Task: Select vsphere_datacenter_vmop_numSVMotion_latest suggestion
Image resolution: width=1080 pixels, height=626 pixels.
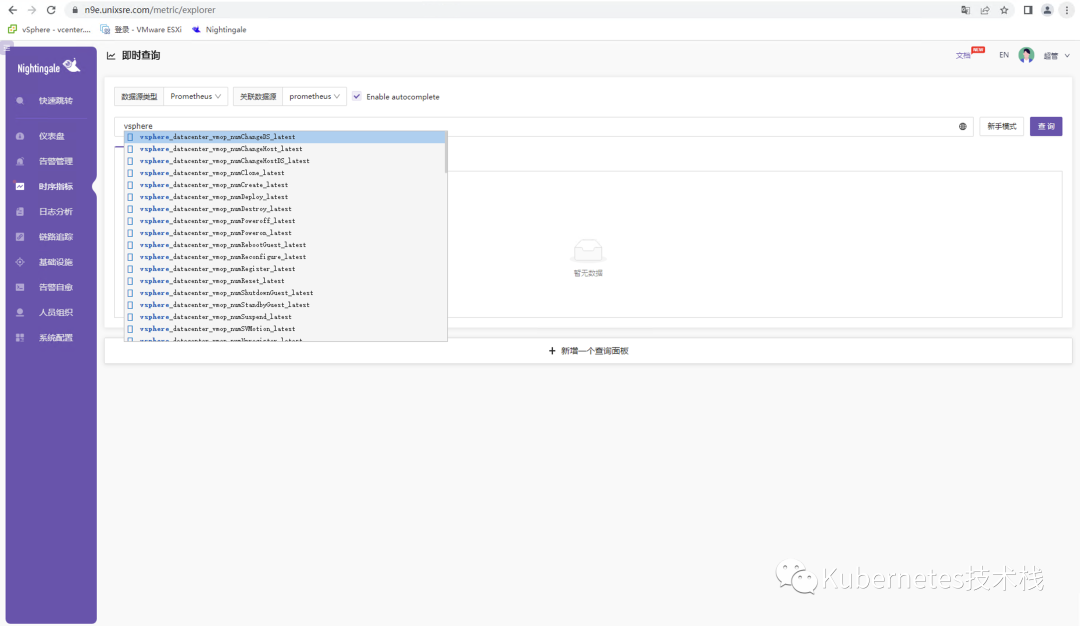Action: click(x=284, y=329)
